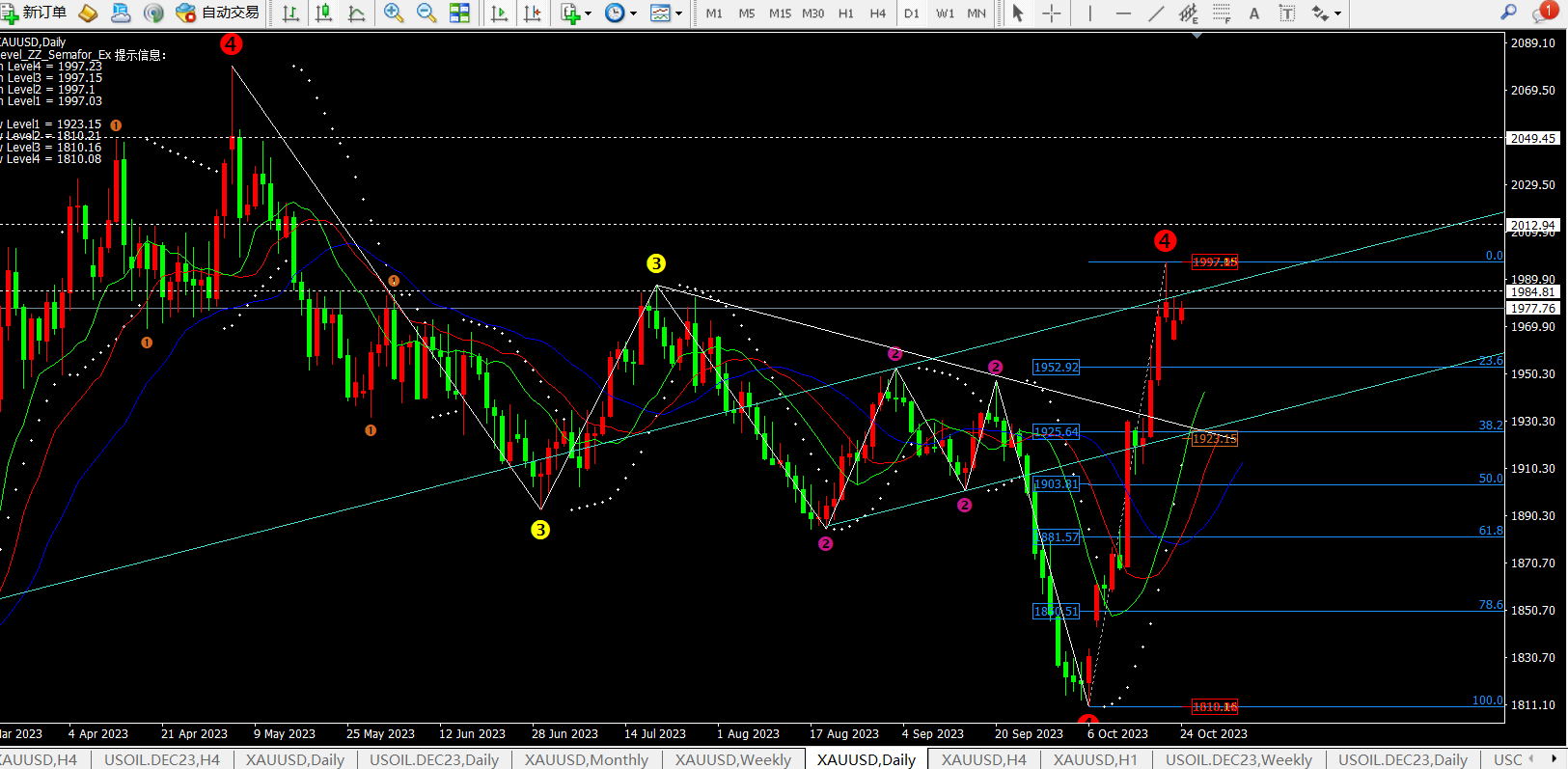This screenshot has height=769, width=1568.
Task: Click the 1881.57 price label on chart
Action: pos(1057,537)
